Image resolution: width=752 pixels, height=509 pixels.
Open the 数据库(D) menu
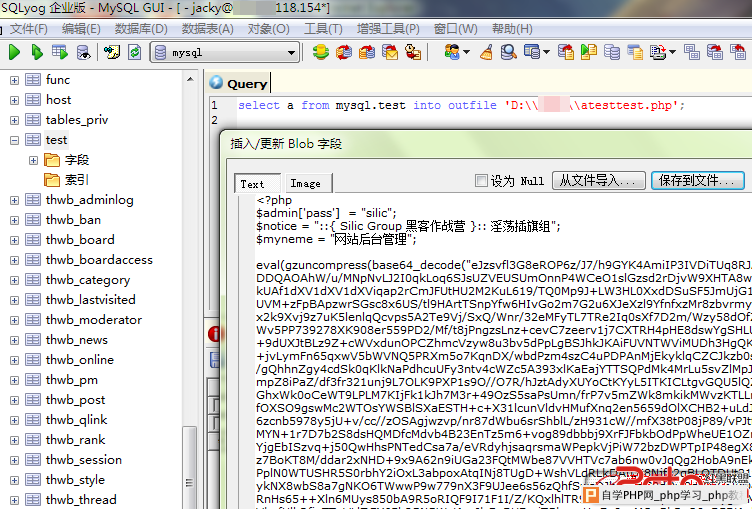[x=141, y=29]
